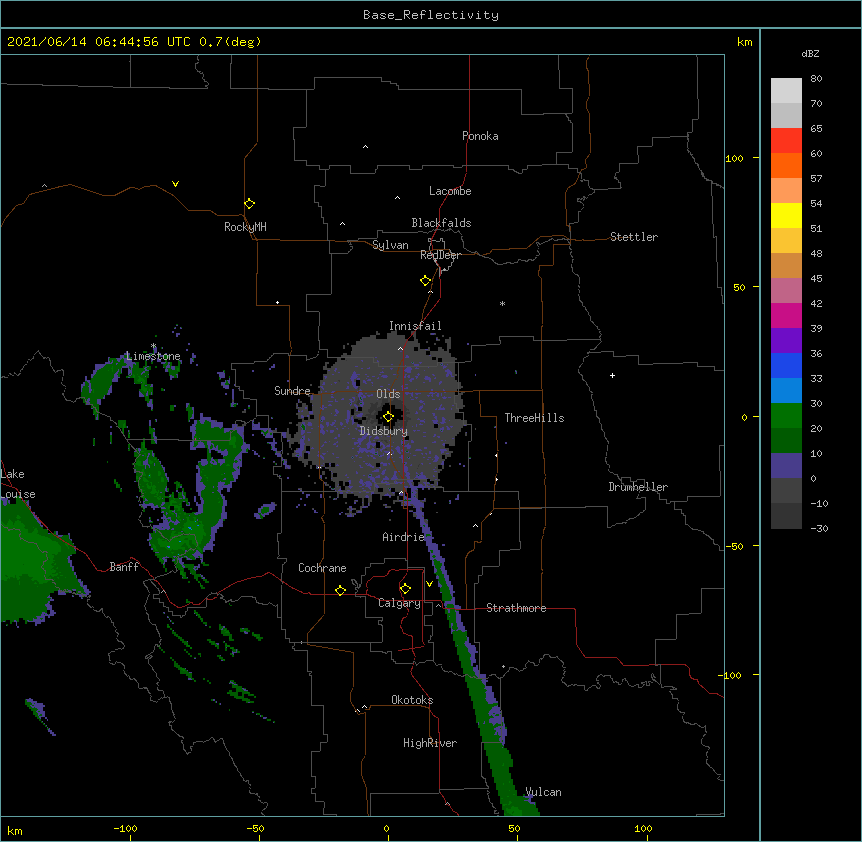Click the Banff label

(124, 567)
